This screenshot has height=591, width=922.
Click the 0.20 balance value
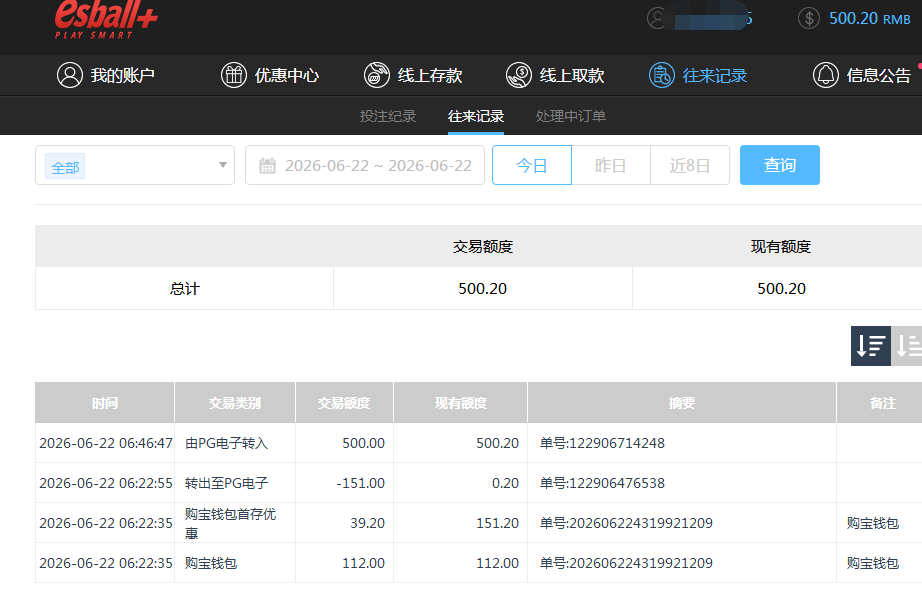(x=505, y=483)
